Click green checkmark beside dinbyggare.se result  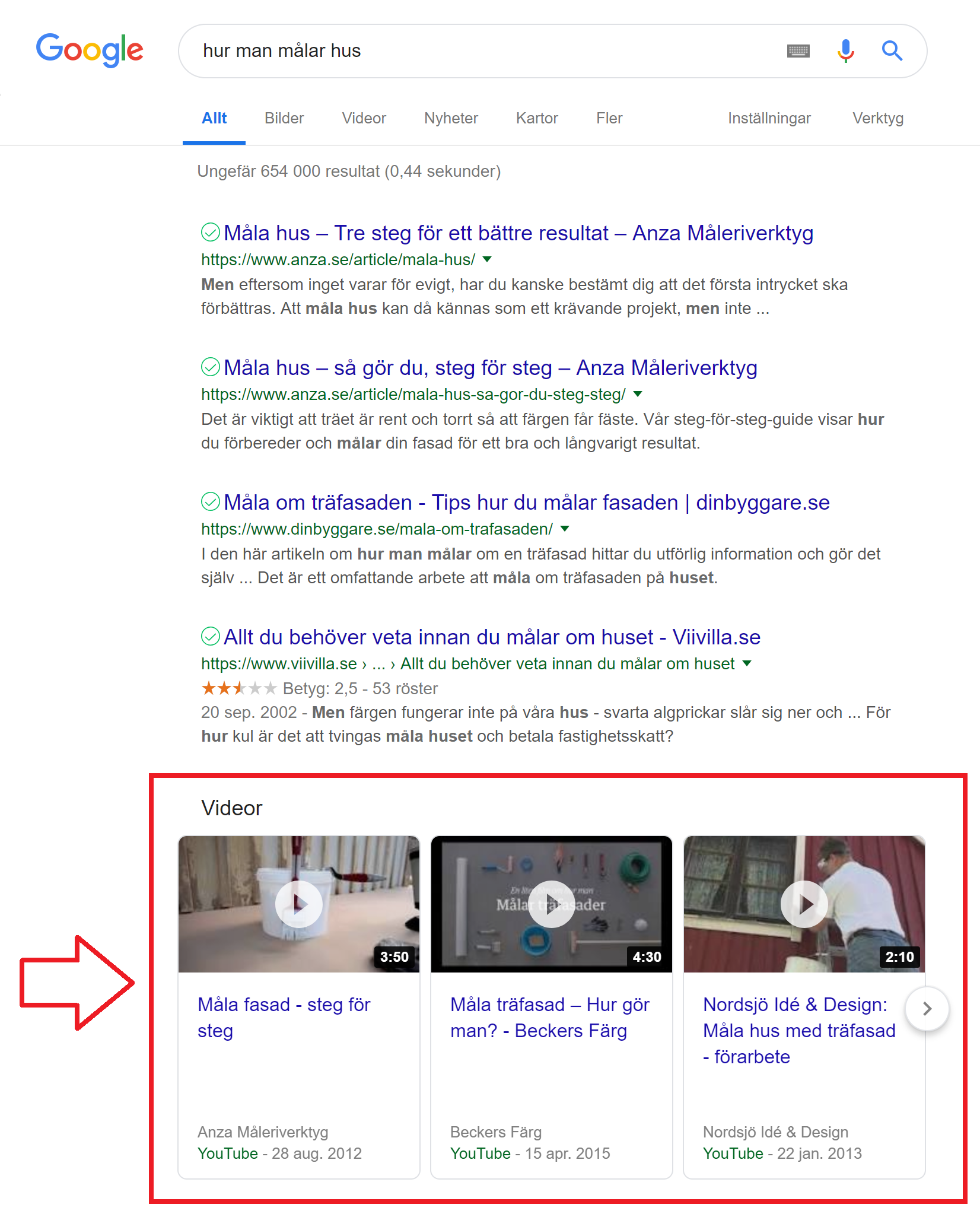(x=210, y=502)
